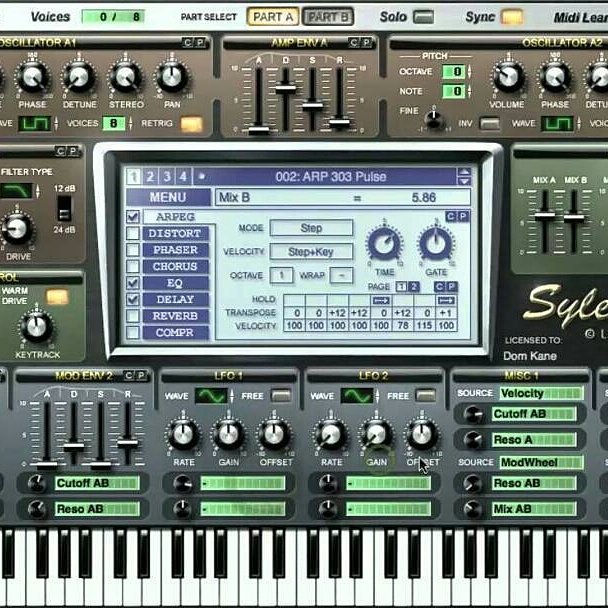Image resolution: width=608 pixels, height=608 pixels.
Task: Copy Amp Env A settings with C
Action: (x=354, y=42)
